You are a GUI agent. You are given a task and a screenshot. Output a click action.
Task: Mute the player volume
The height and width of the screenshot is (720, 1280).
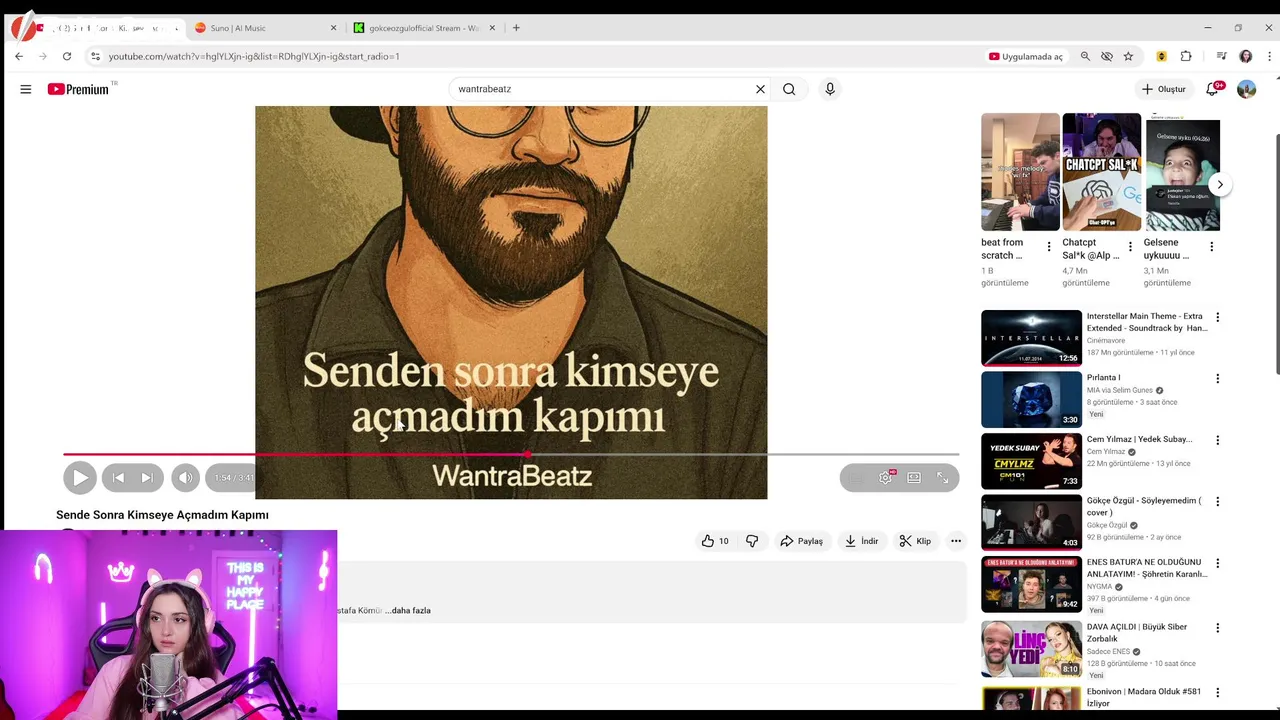[185, 478]
